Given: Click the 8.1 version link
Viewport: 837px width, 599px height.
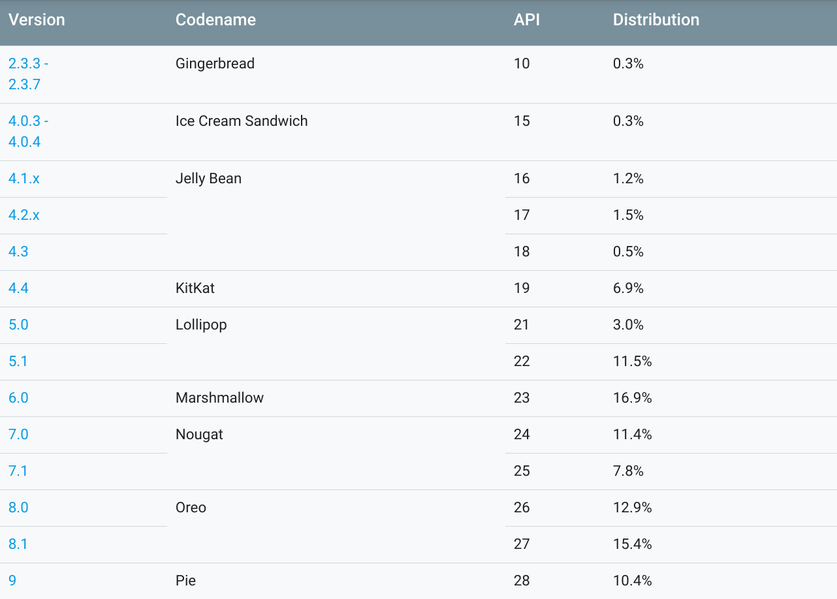Looking at the screenshot, I should (18, 544).
